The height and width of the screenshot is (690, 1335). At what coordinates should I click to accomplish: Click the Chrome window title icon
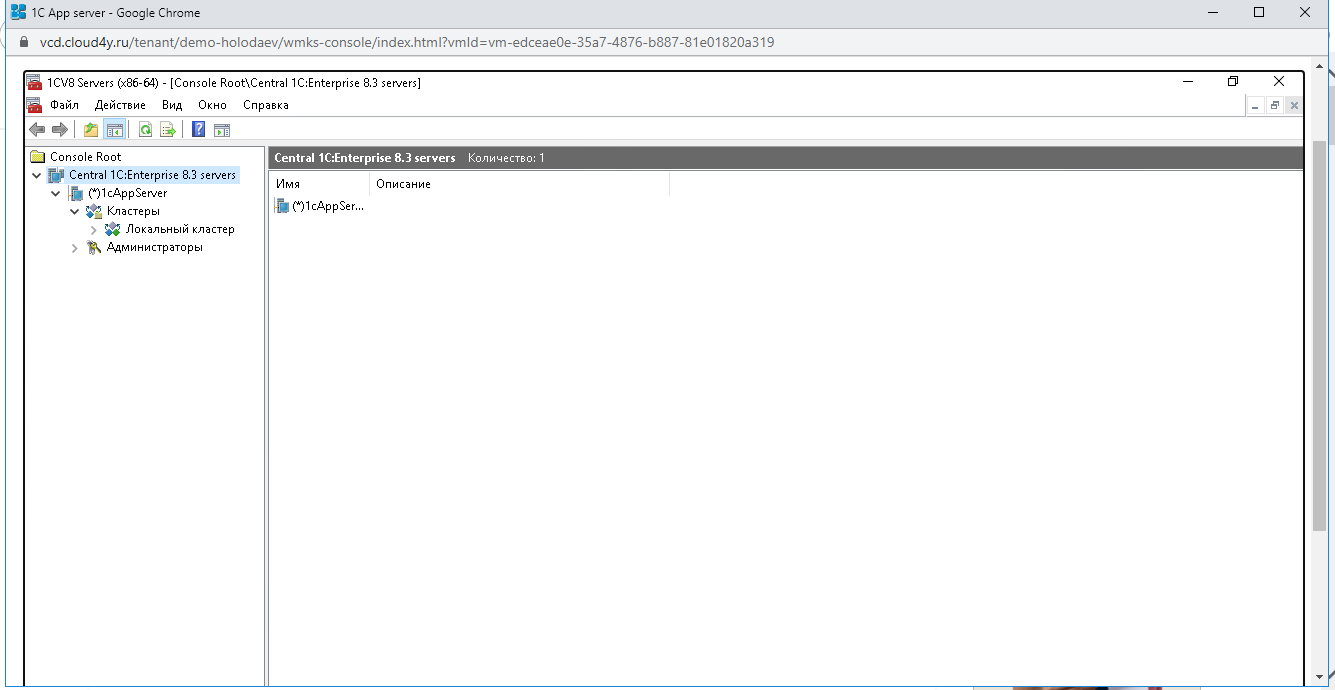[x=18, y=13]
